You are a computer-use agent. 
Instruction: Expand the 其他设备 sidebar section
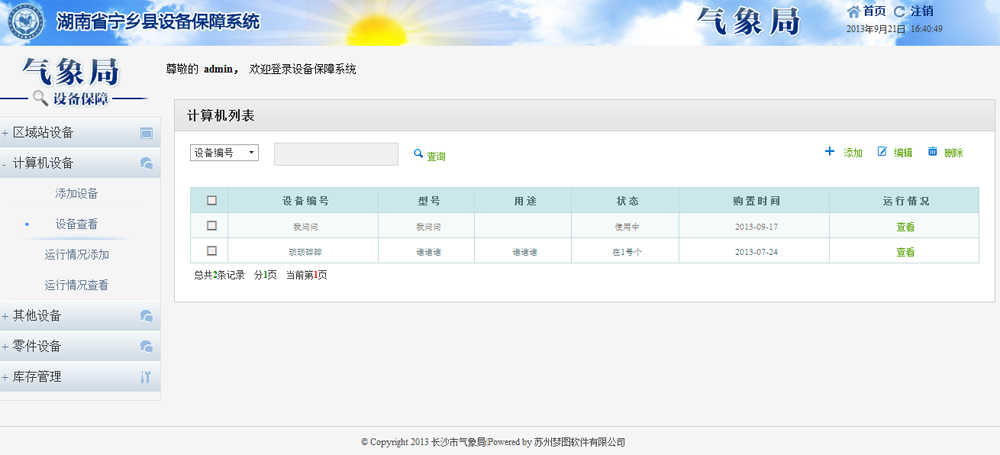click(37, 316)
